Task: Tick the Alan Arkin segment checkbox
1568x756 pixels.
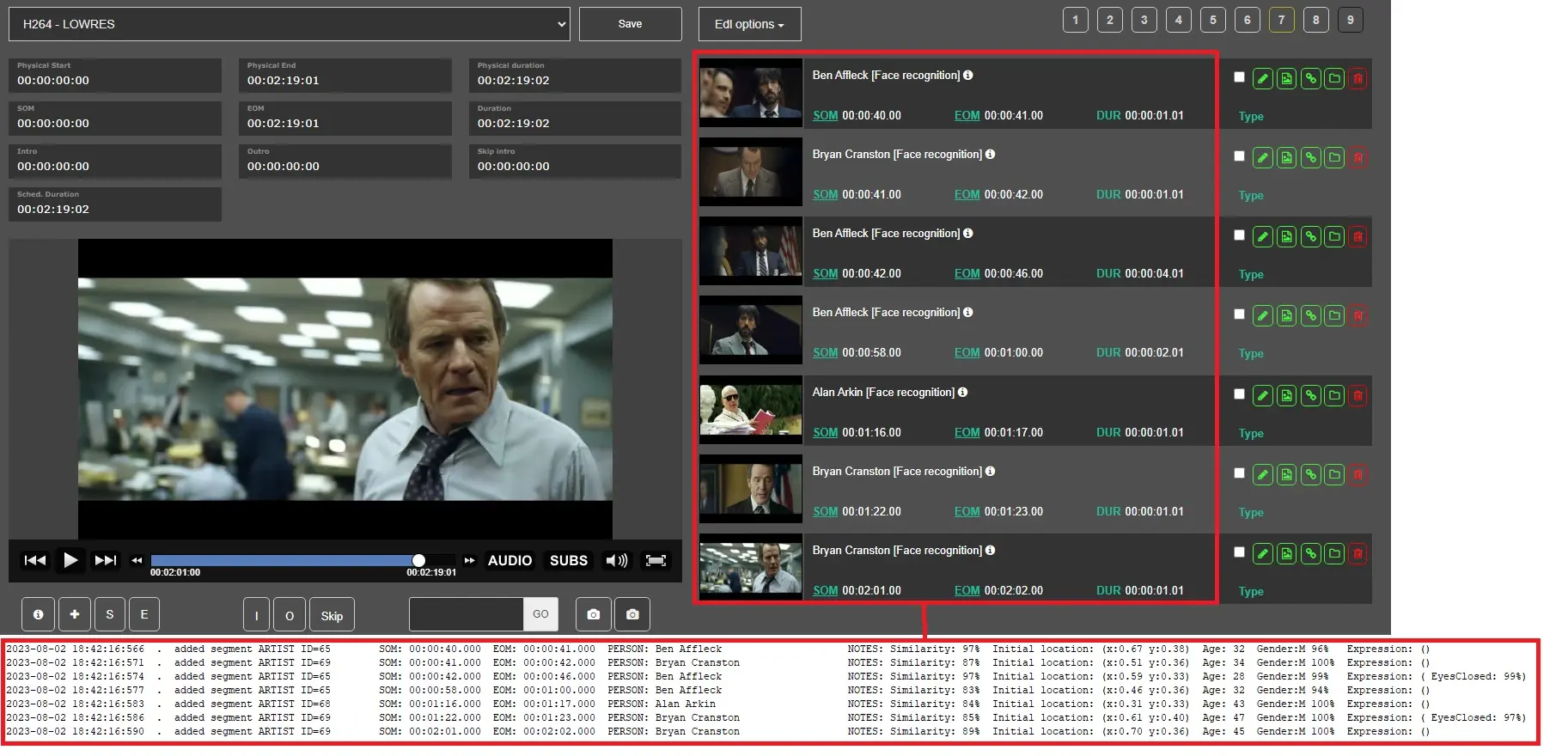Action: [x=1239, y=394]
